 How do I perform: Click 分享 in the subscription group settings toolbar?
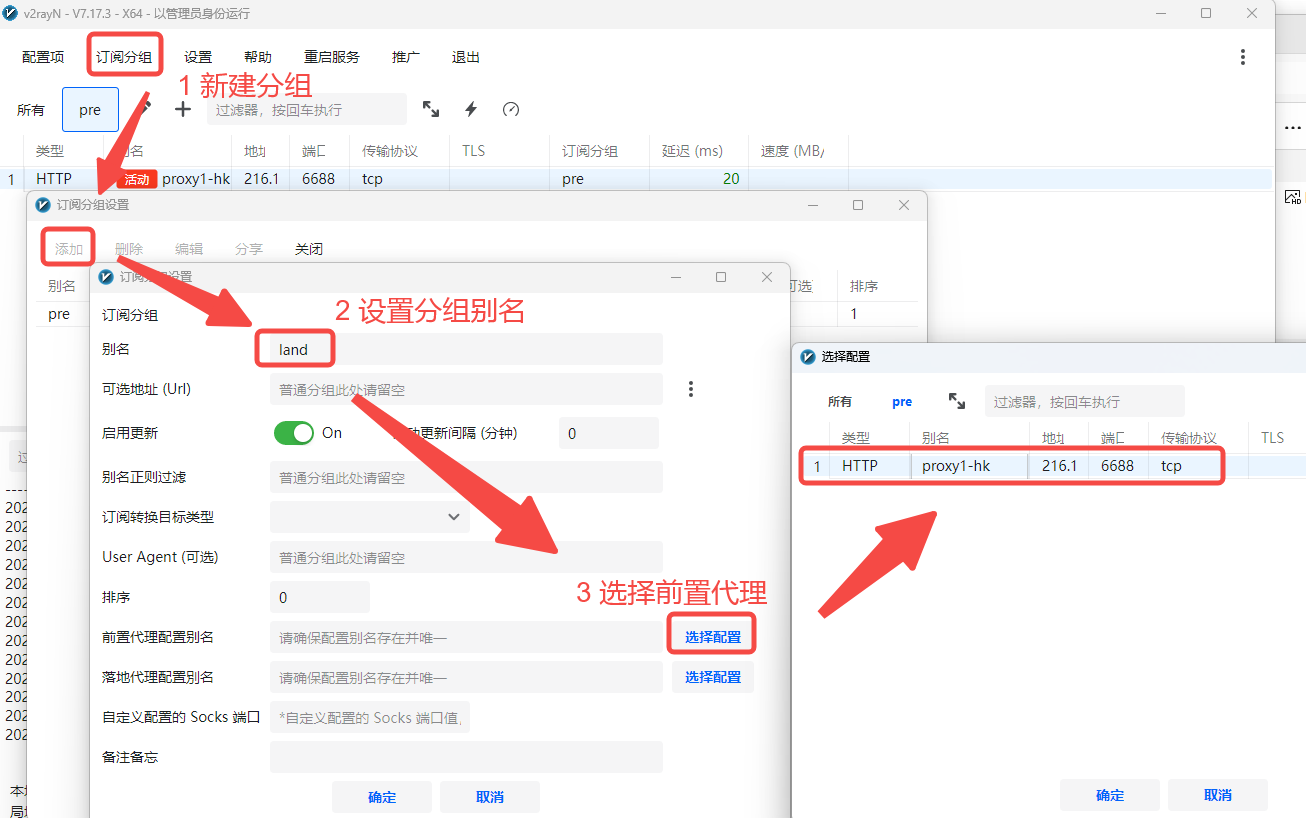[249, 249]
